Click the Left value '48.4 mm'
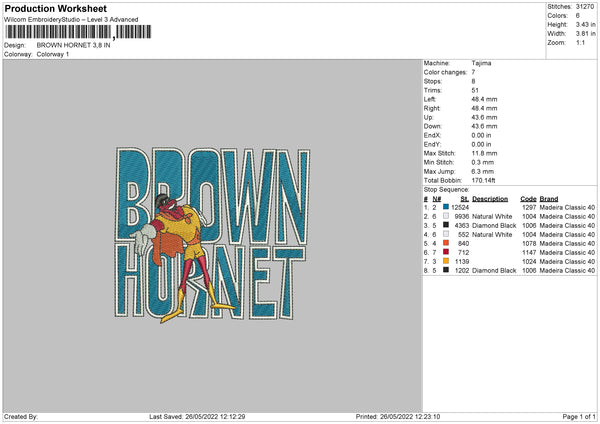 tap(484, 99)
